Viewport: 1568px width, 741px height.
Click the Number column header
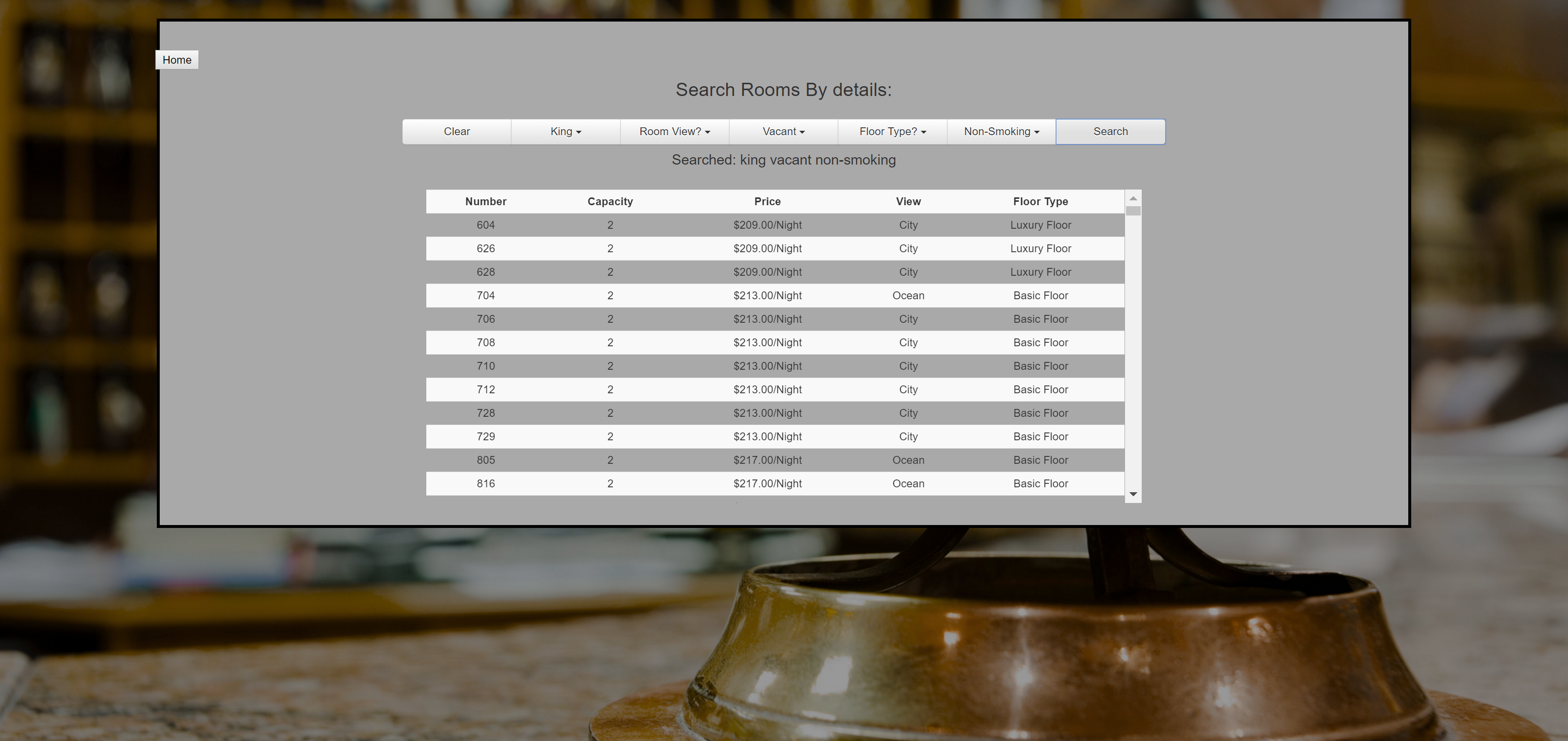tap(485, 201)
